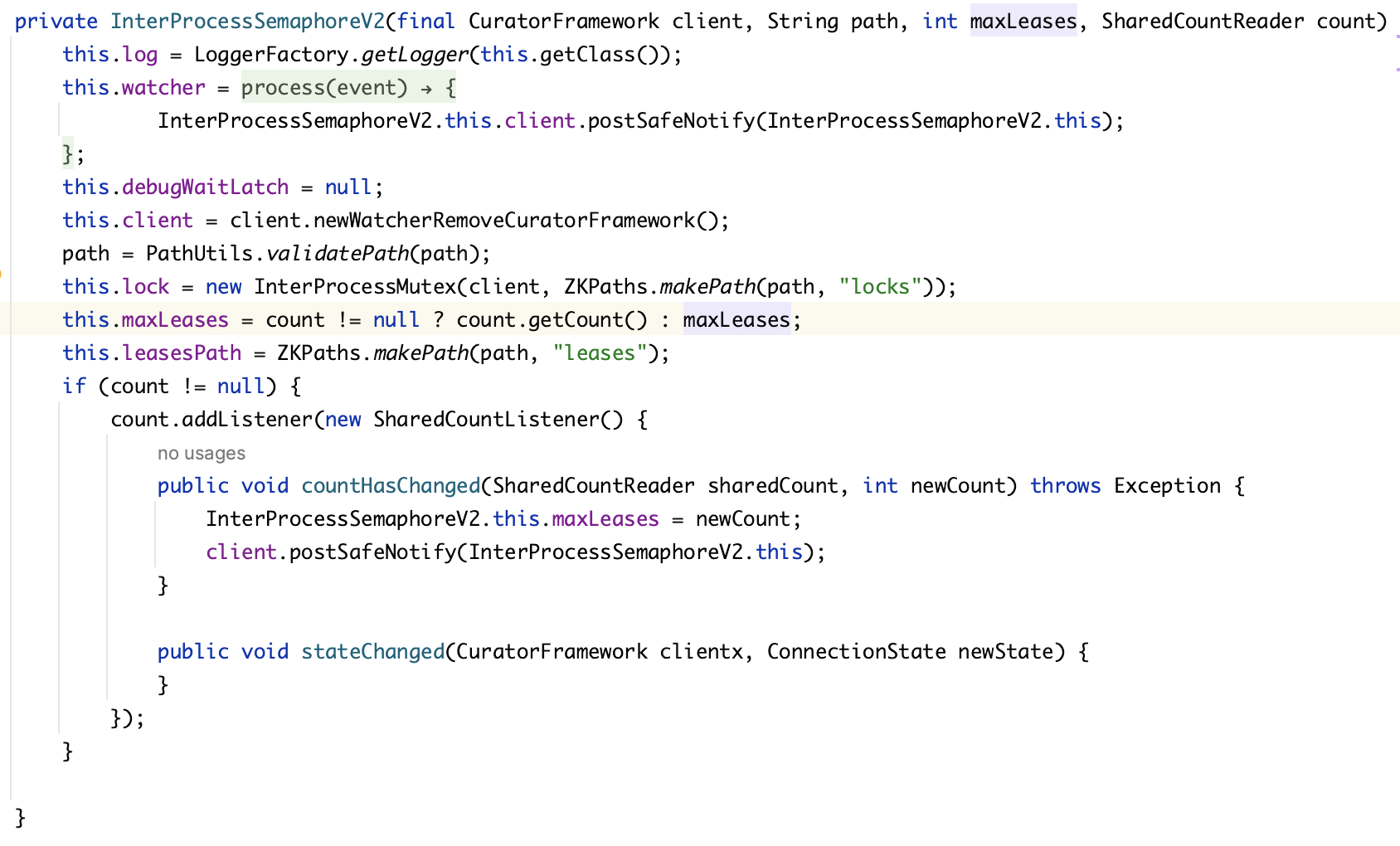Click the leasesPath field
The image size is (1400, 846).
182,352
